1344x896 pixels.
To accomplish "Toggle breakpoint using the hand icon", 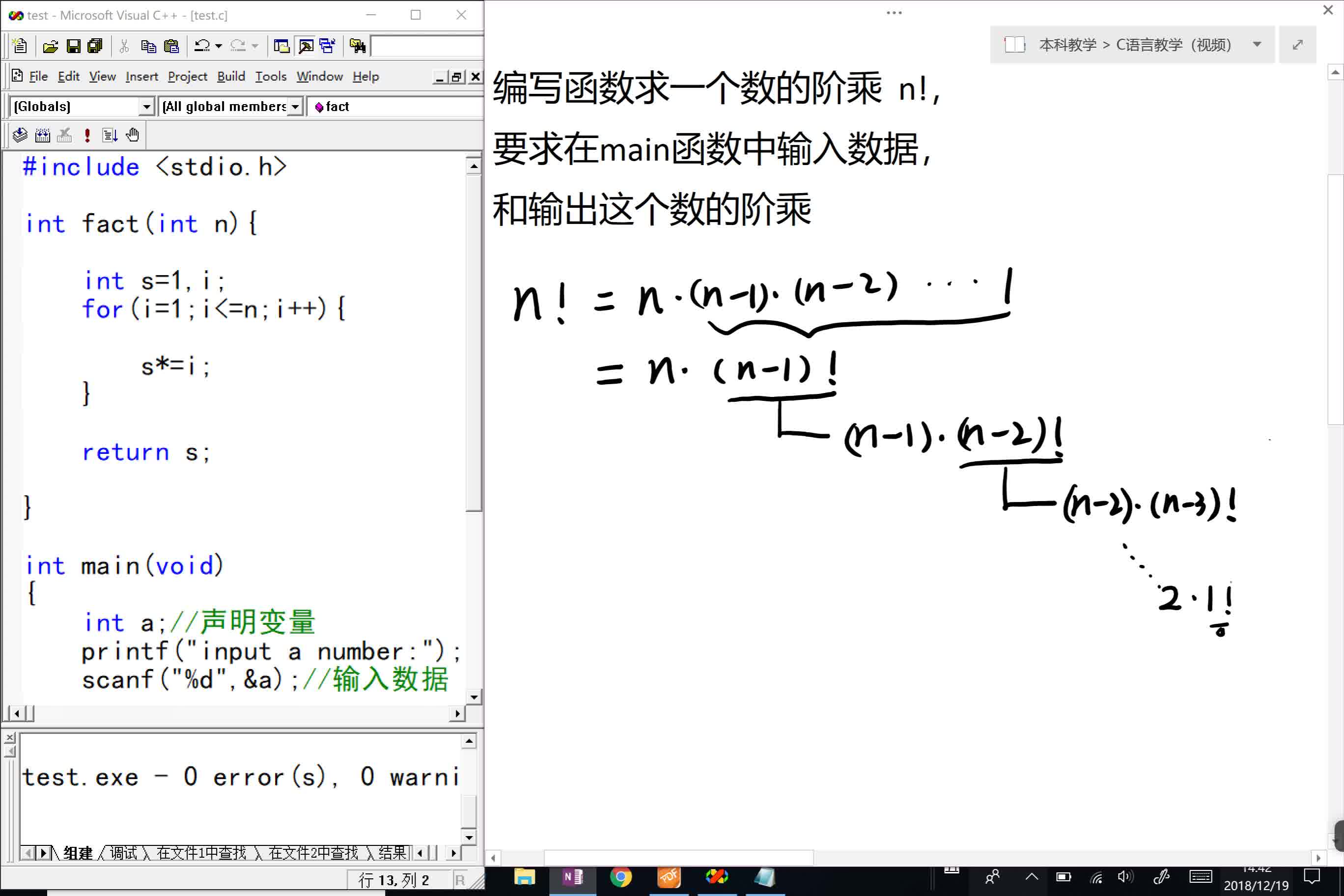I will click(133, 136).
